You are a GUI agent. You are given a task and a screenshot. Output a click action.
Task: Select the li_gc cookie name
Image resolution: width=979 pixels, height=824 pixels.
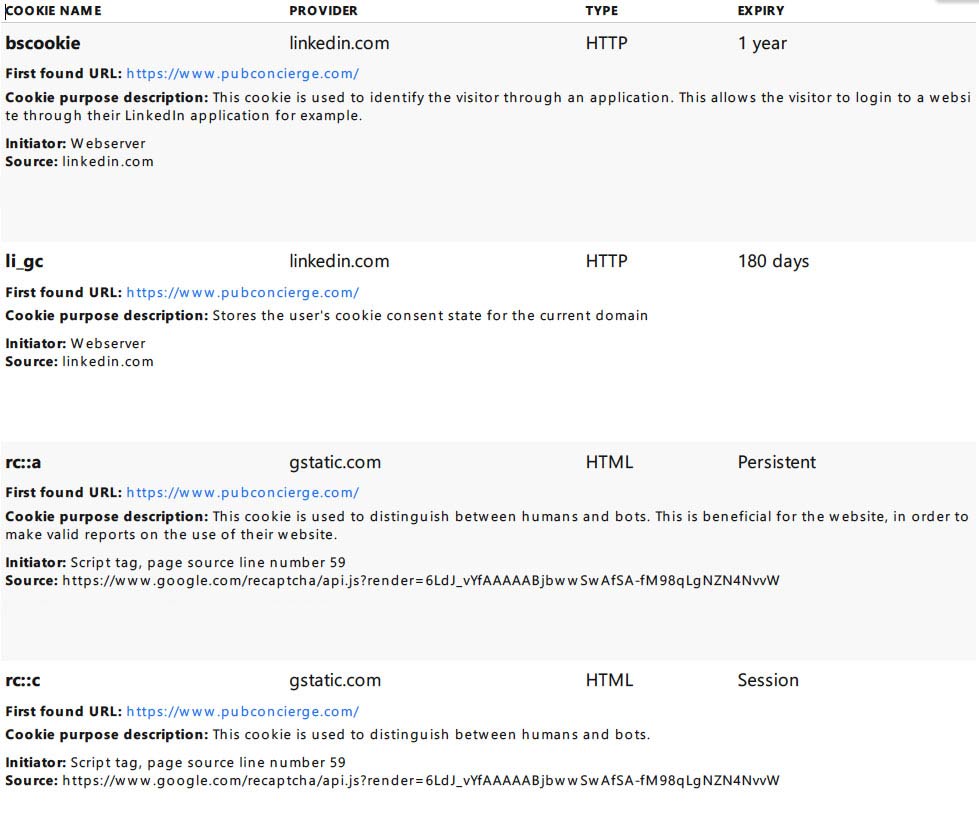pos(24,262)
